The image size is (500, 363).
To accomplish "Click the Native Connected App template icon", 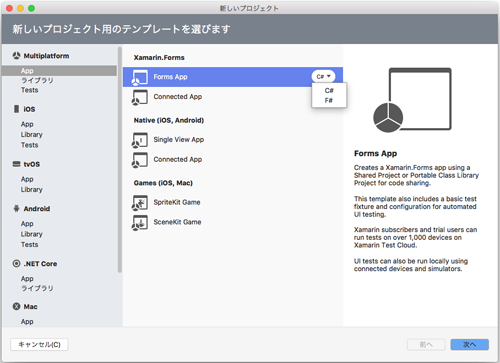I will coord(140,160).
